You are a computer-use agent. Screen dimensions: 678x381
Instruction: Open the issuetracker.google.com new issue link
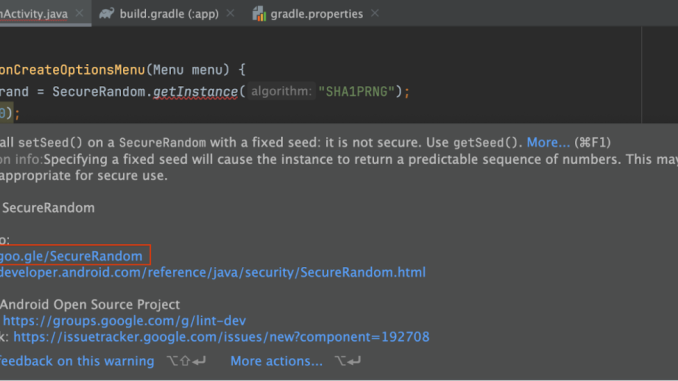pyautogui.click(x=221, y=337)
